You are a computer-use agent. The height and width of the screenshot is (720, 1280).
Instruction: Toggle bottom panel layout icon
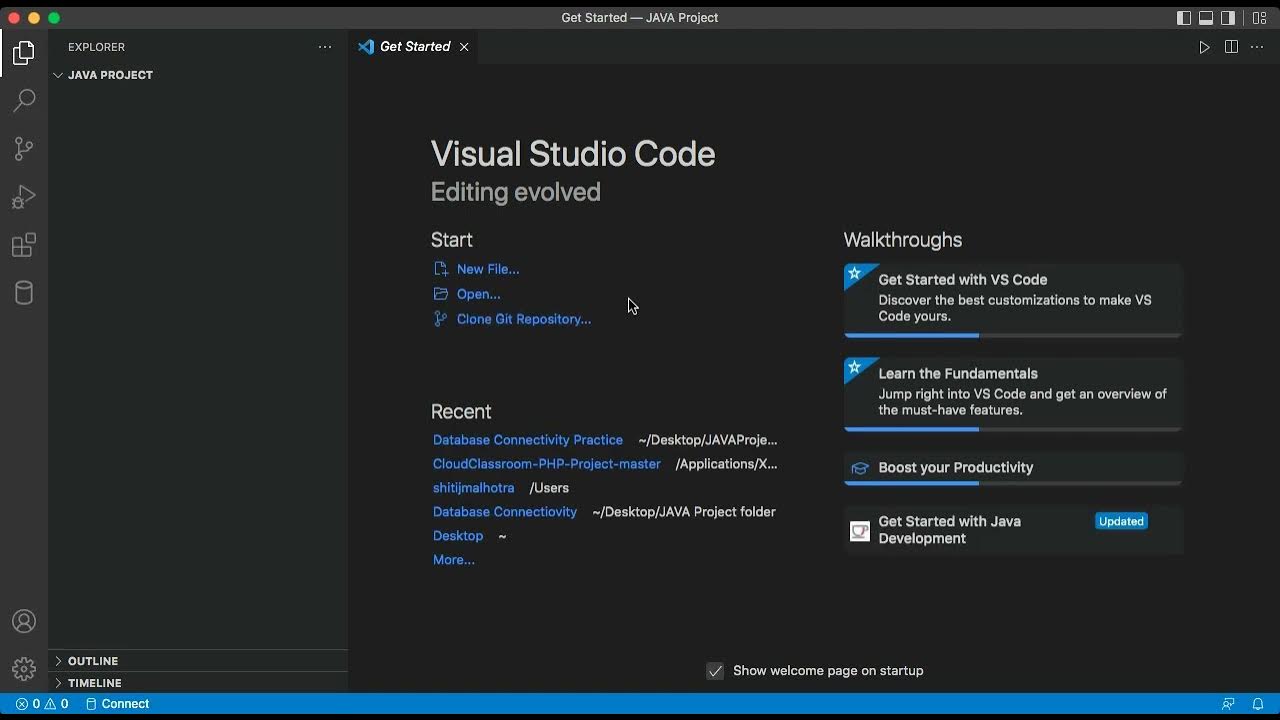click(1206, 18)
